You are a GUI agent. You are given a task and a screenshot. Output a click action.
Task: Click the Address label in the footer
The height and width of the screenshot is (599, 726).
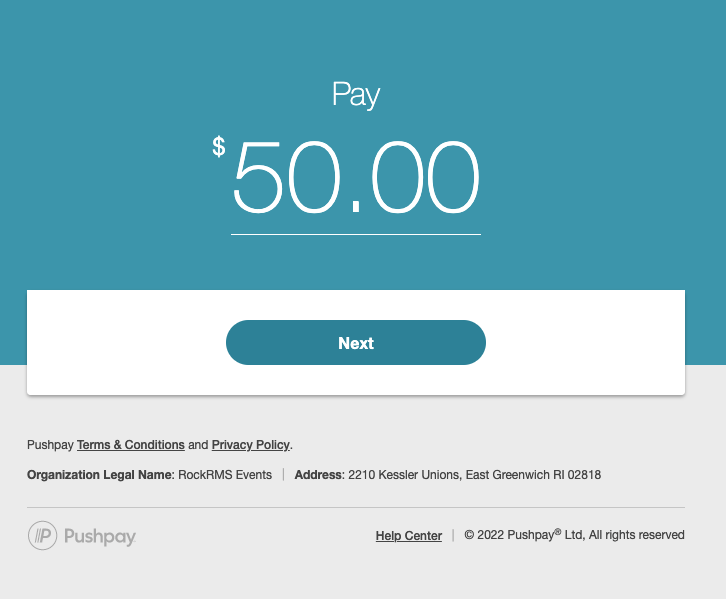point(319,475)
